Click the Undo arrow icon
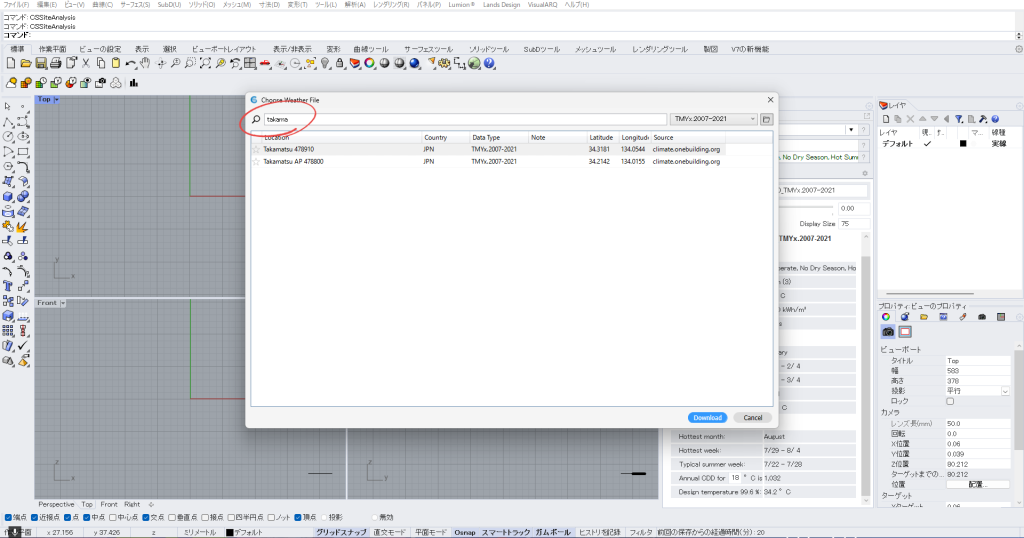Viewport: 1024px width, 538px height. click(131, 63)
